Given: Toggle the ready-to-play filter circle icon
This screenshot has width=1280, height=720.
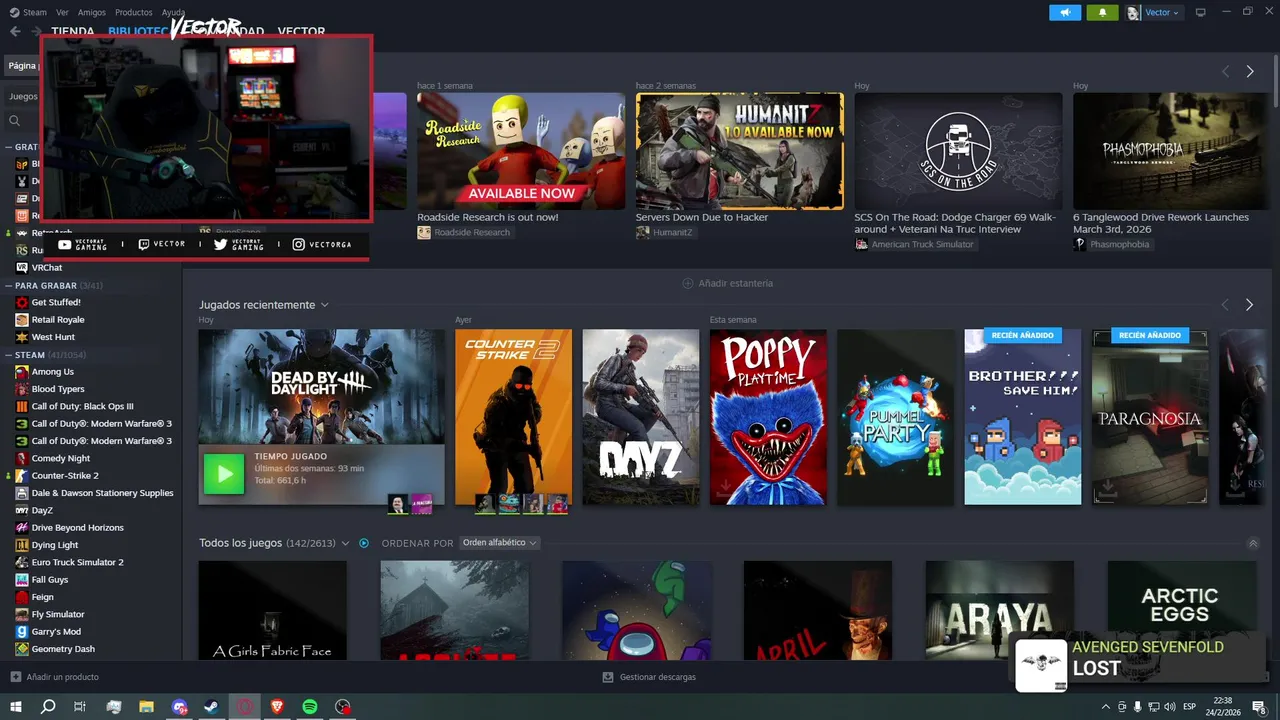Looking at the screenshot, I should 364,543.
